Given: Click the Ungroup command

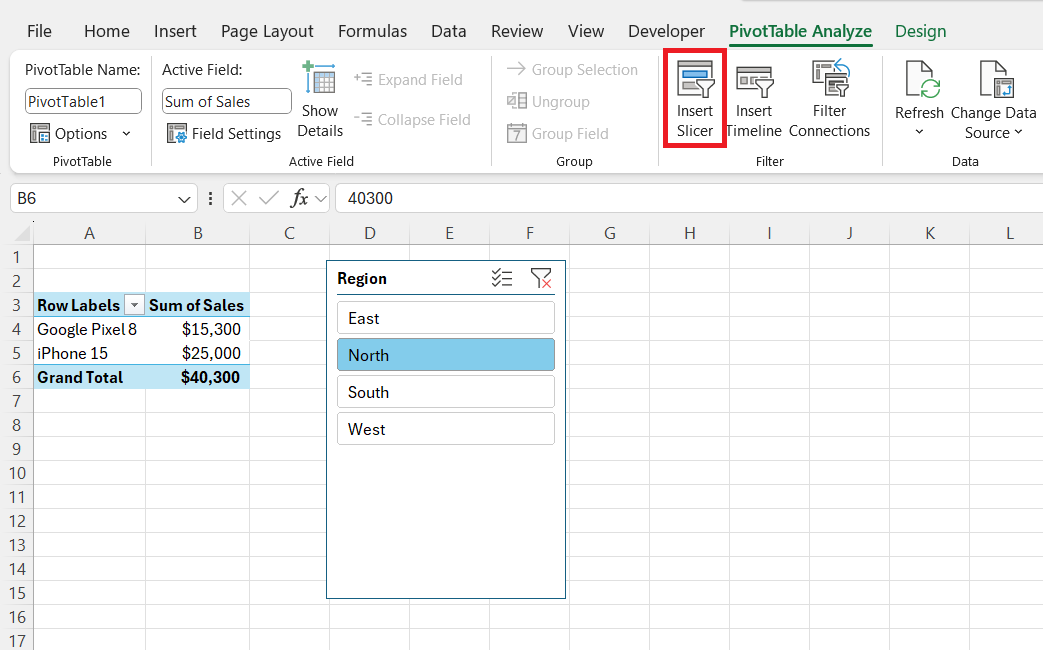Looking at the screenshot, I should click(548, 101).
